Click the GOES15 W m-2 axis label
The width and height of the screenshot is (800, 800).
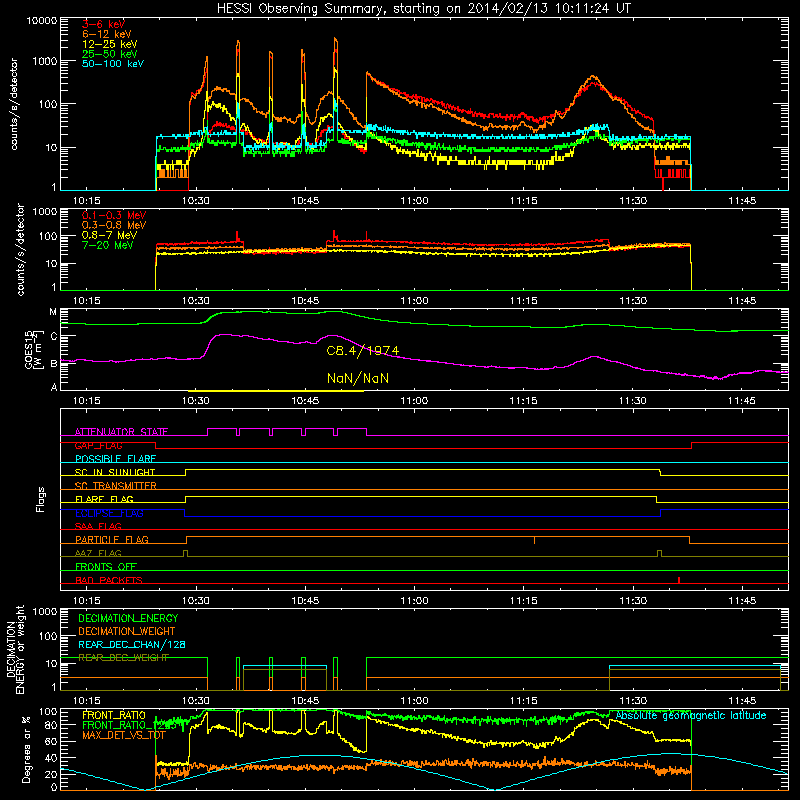(34, 349)
